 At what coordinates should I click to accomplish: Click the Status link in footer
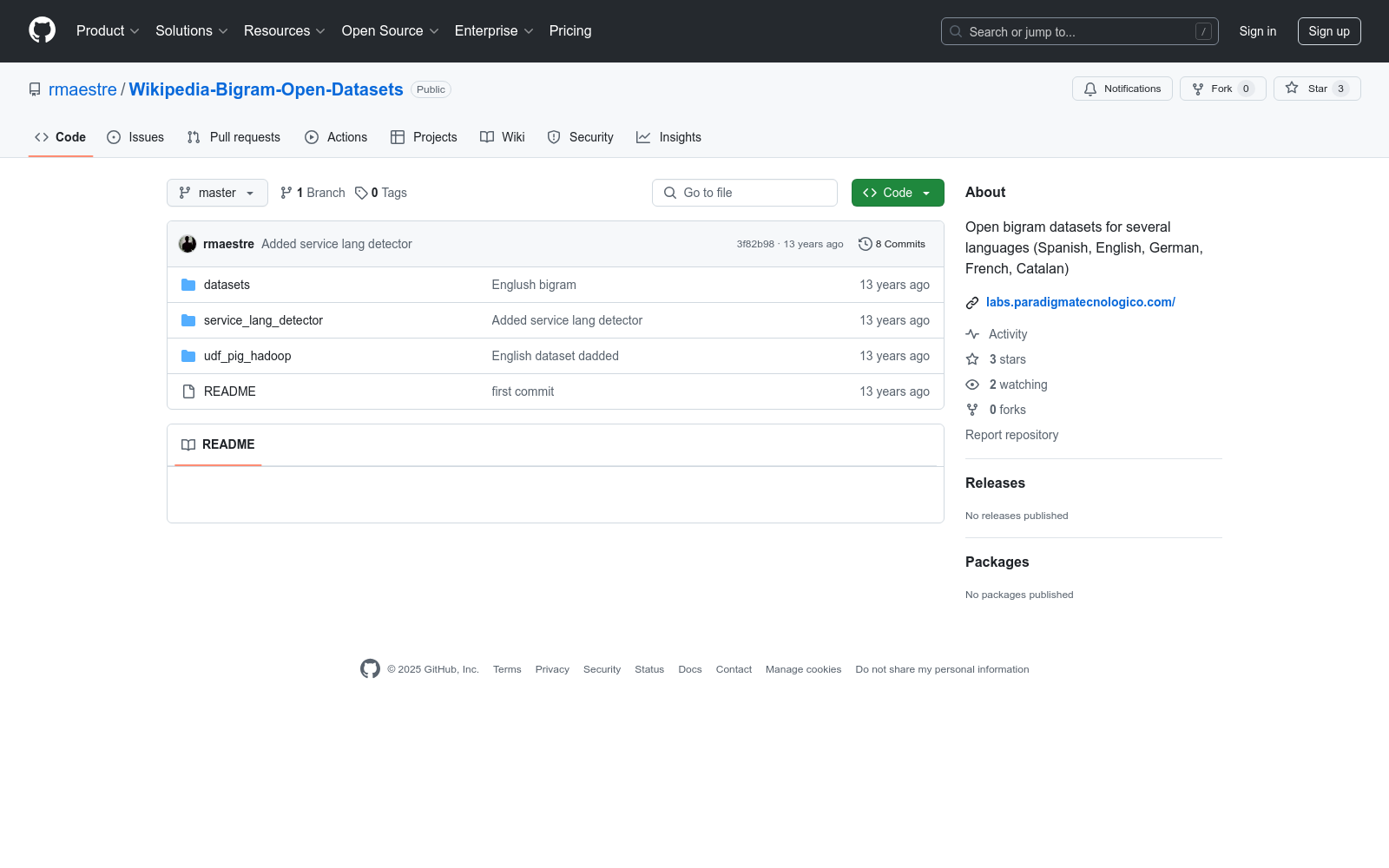click(x=649, y=669)
